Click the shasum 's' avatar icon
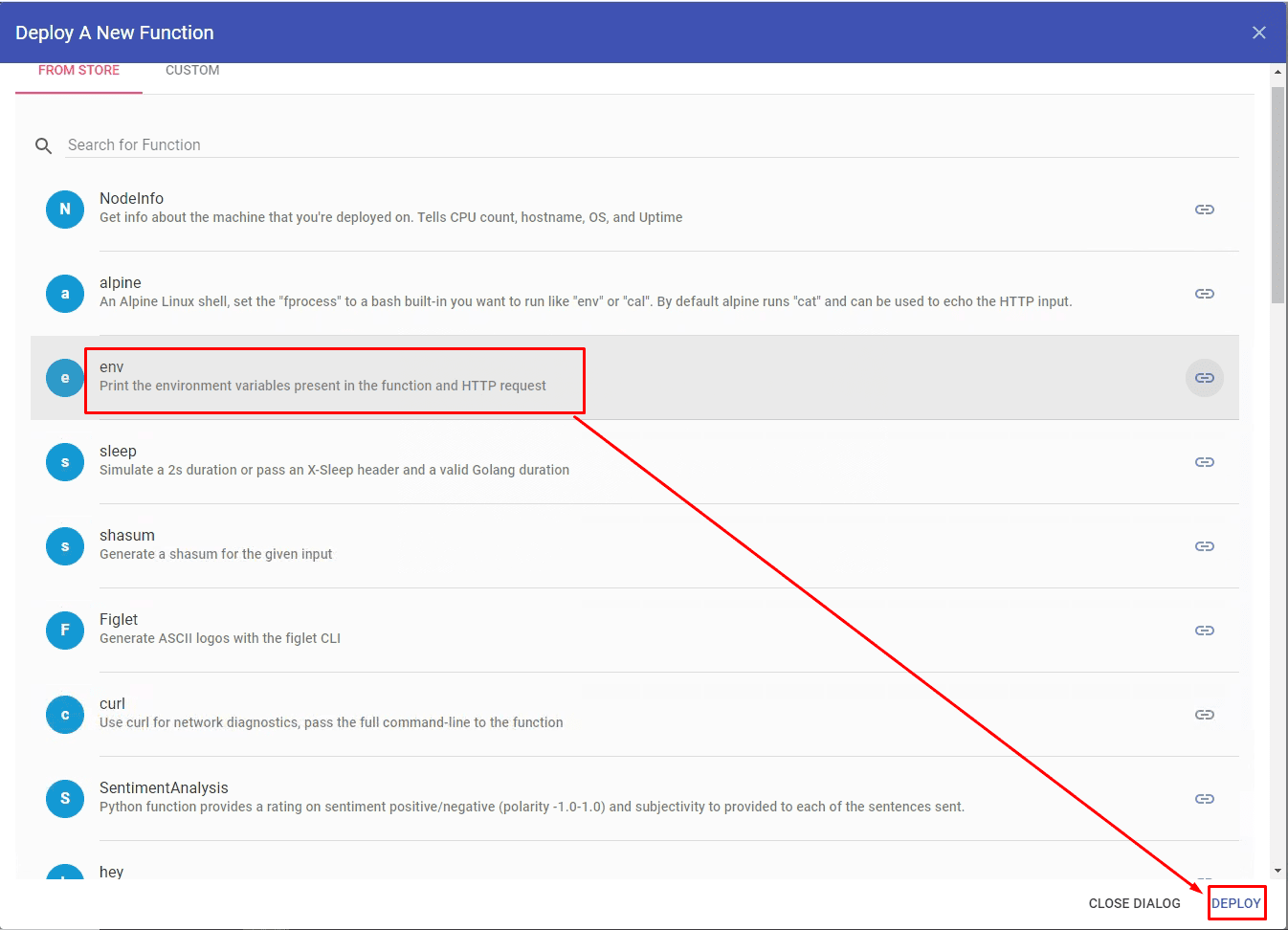1288x930 pixels. (65, 546)
